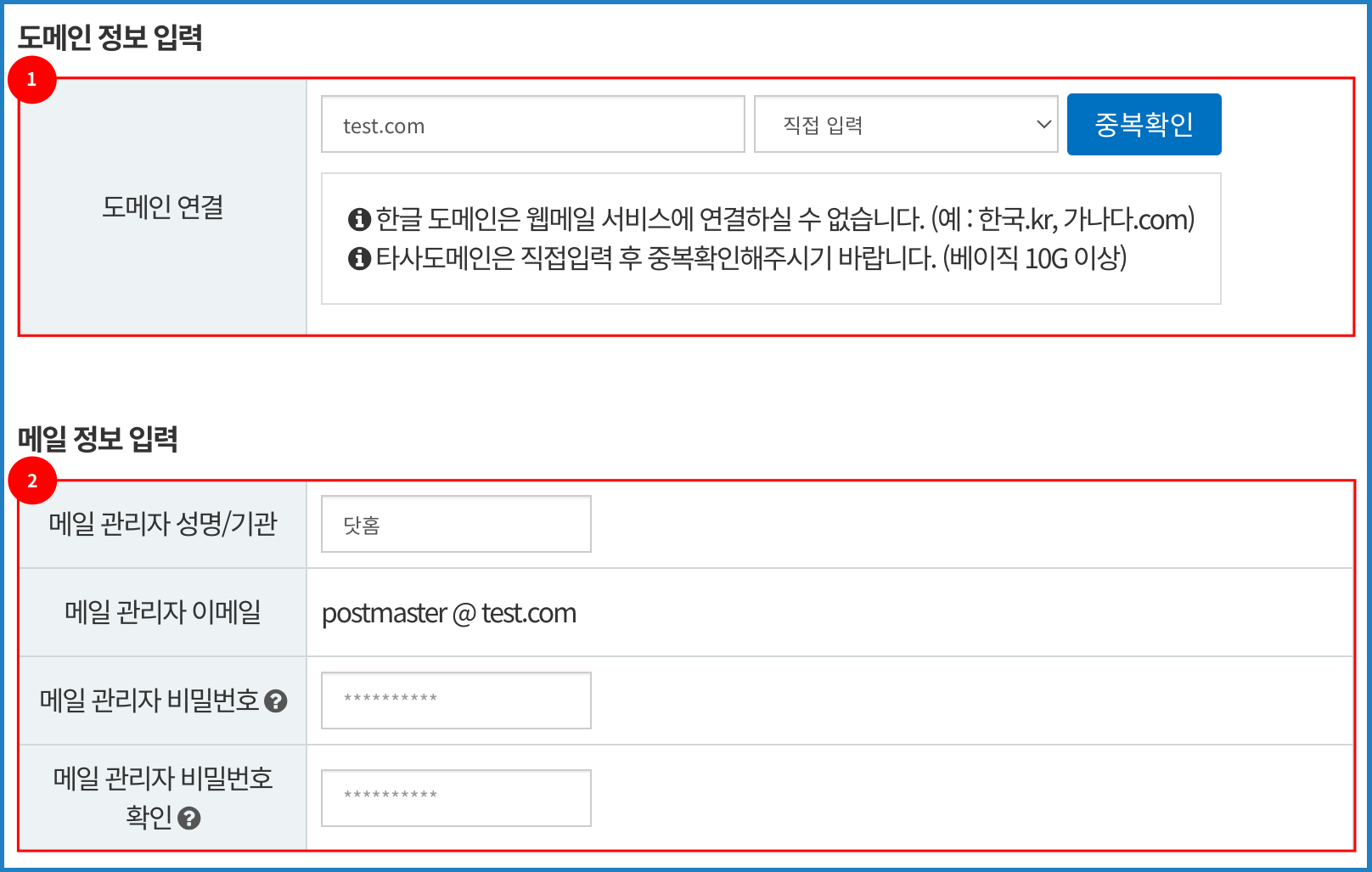1372x872 pixels.
Task: Click the 메일 관리자 이메일 label
Action: point(162,612)
